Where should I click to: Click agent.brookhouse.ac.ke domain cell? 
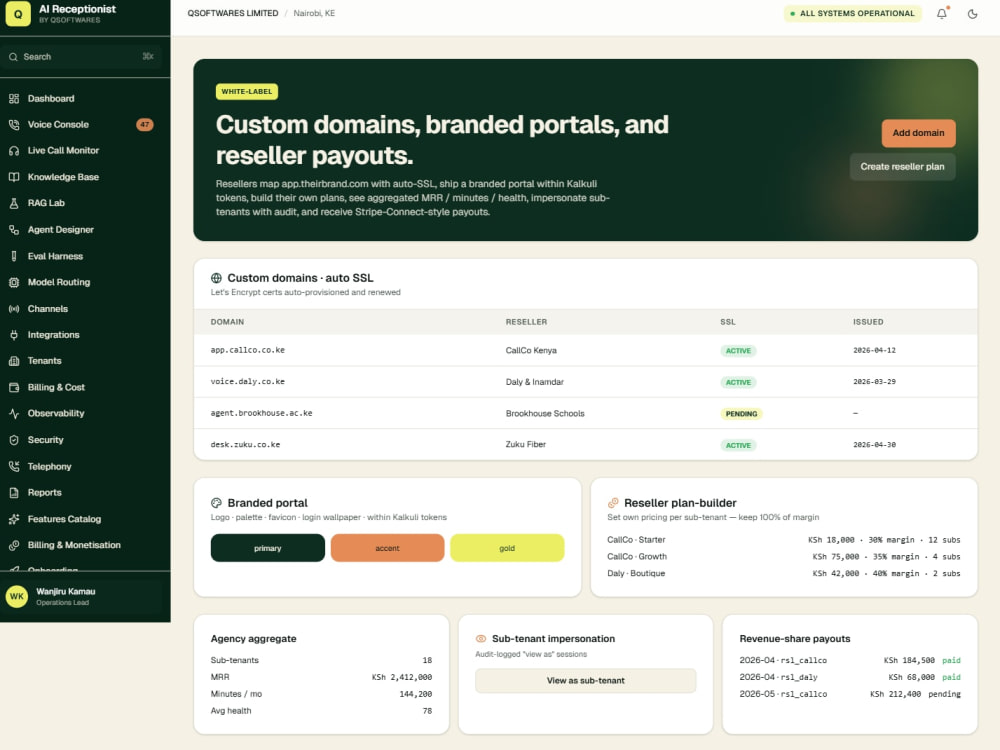tap(261, 413)
